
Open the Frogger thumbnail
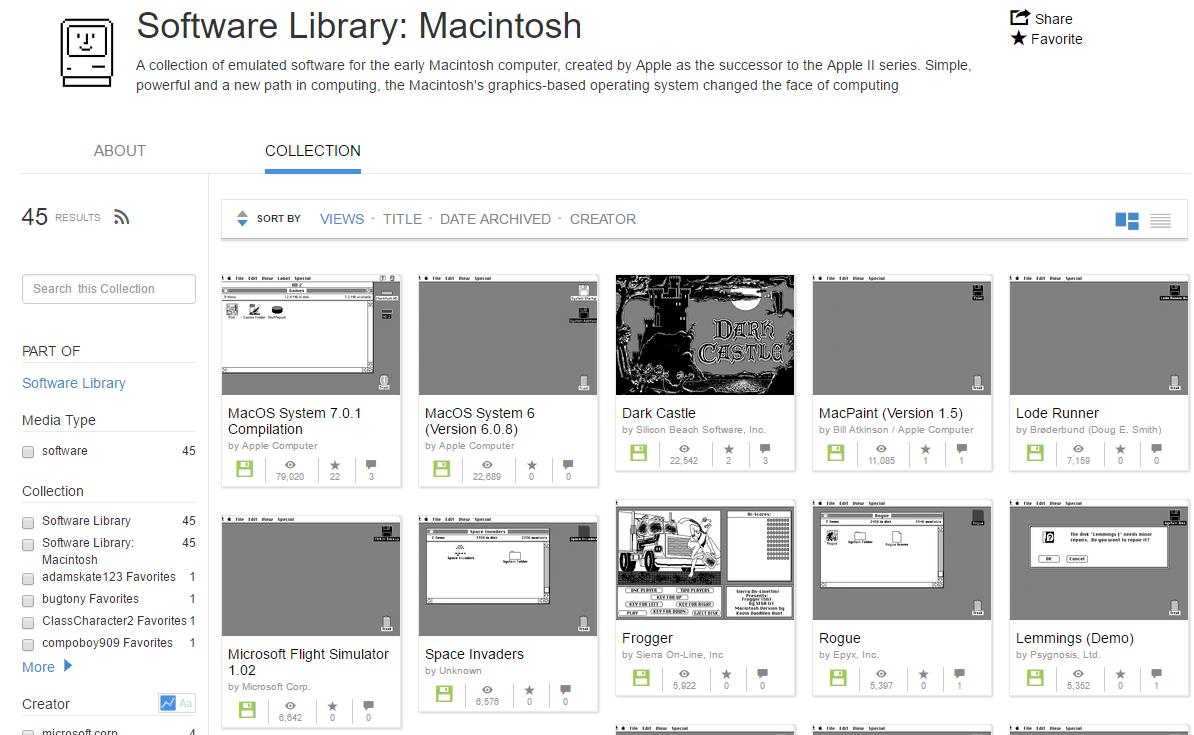[x=704, y=560]
